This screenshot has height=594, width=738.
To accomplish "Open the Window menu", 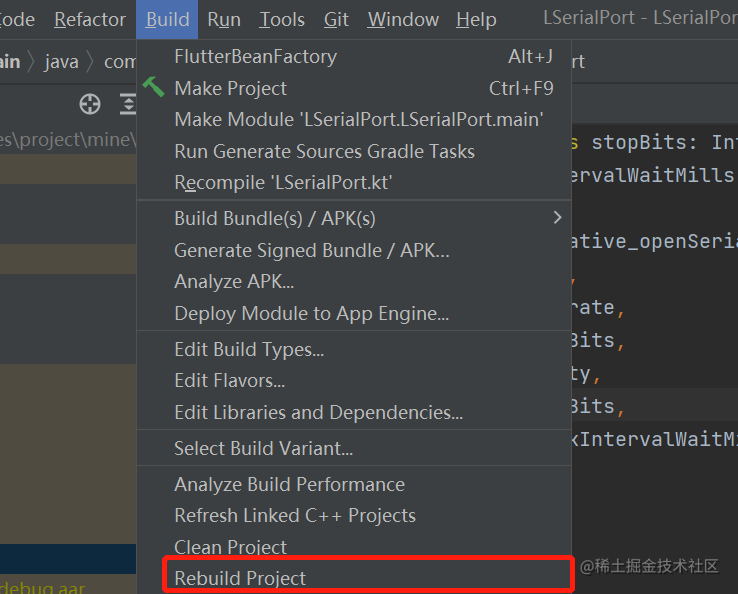I will pyautogui.click(x=403, y=20).
